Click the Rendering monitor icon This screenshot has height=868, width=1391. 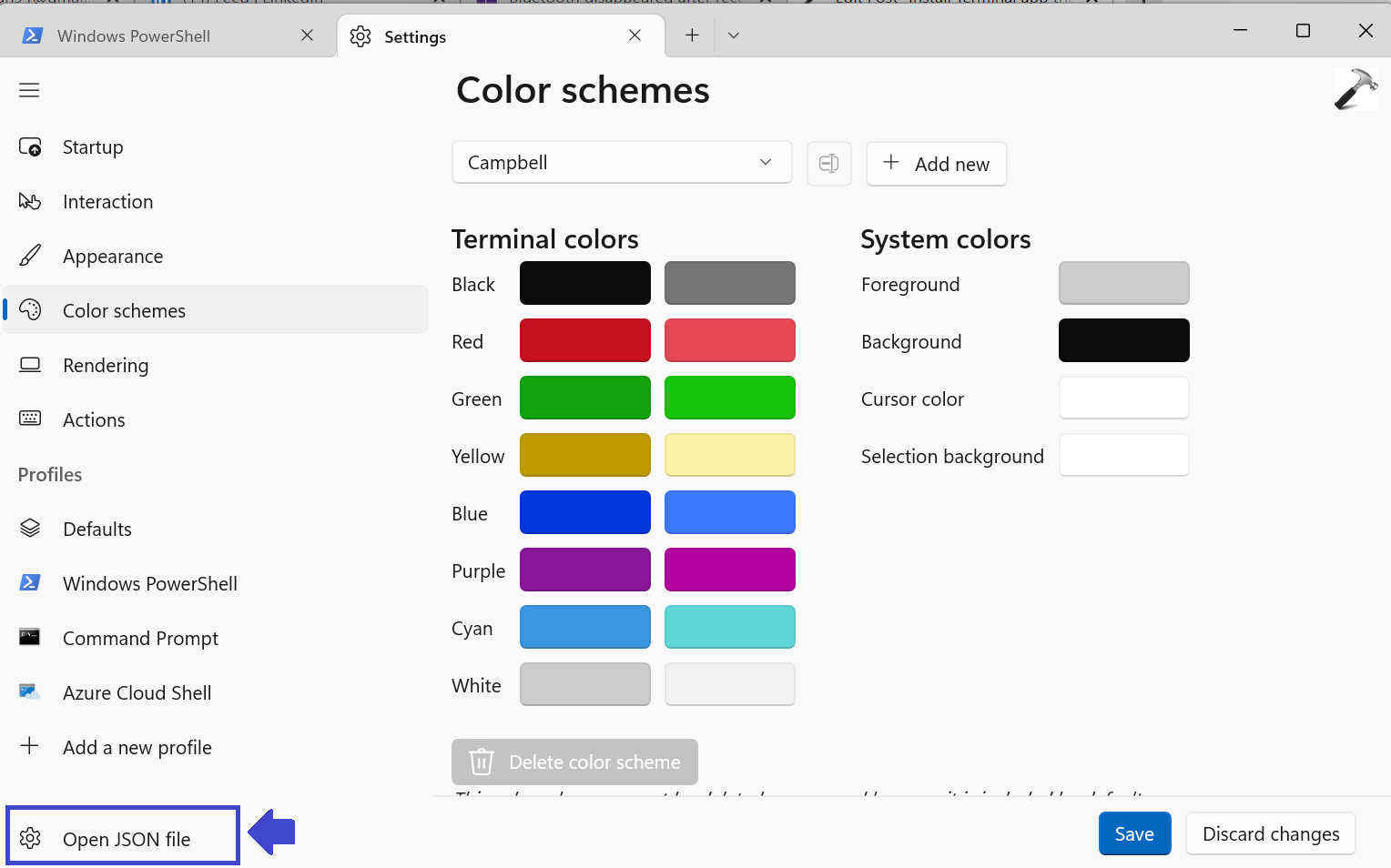click(x=30, y=366)
